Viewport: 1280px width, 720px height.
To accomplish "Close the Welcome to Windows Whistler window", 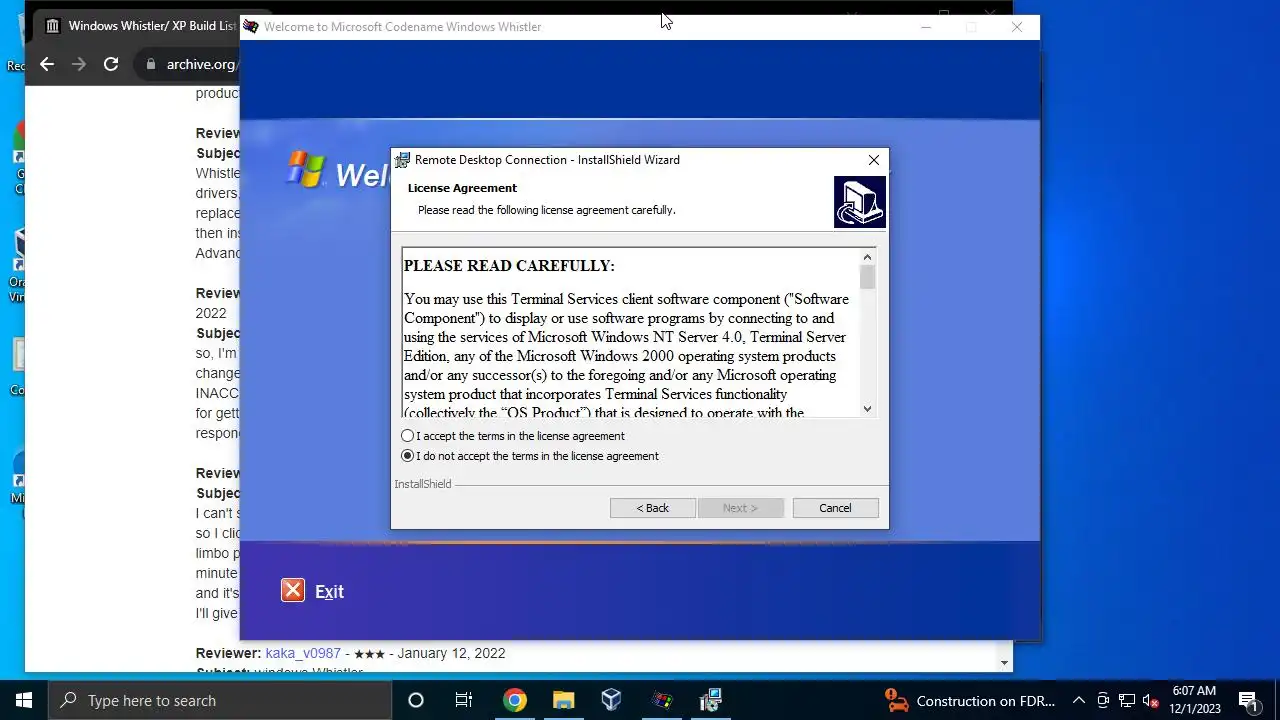I will (1017, 27).
